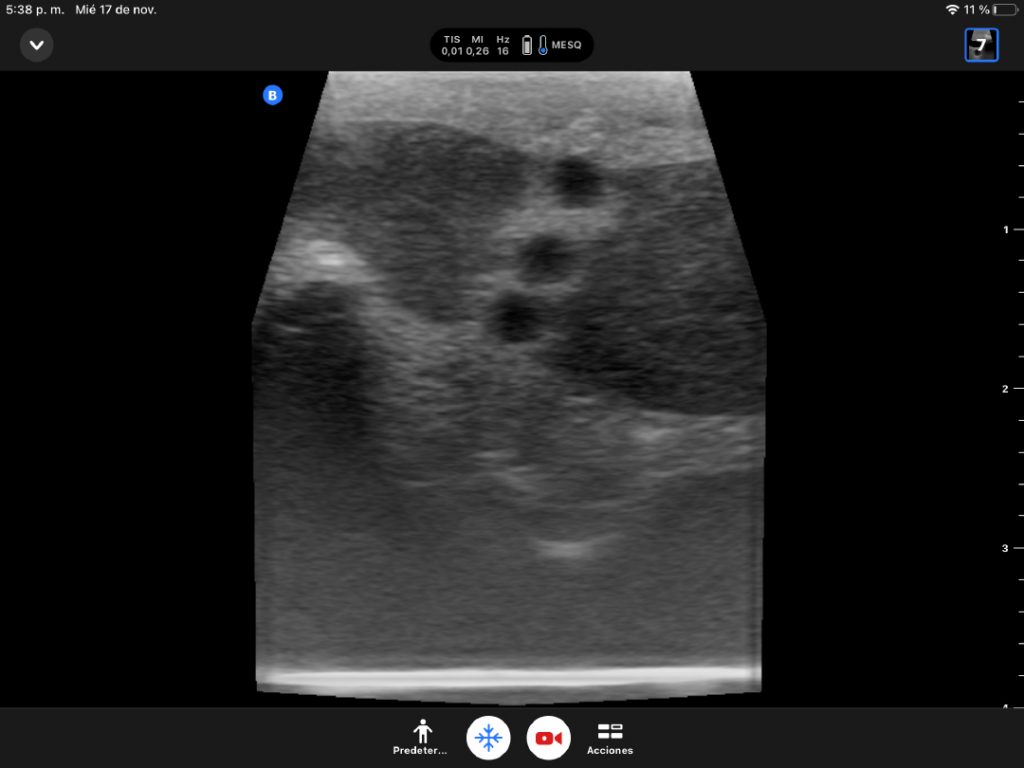The width and height of the screenshot is (1024, 768).
Task: Collapse view with top-left chevron button
Action: tap(37, 45)
